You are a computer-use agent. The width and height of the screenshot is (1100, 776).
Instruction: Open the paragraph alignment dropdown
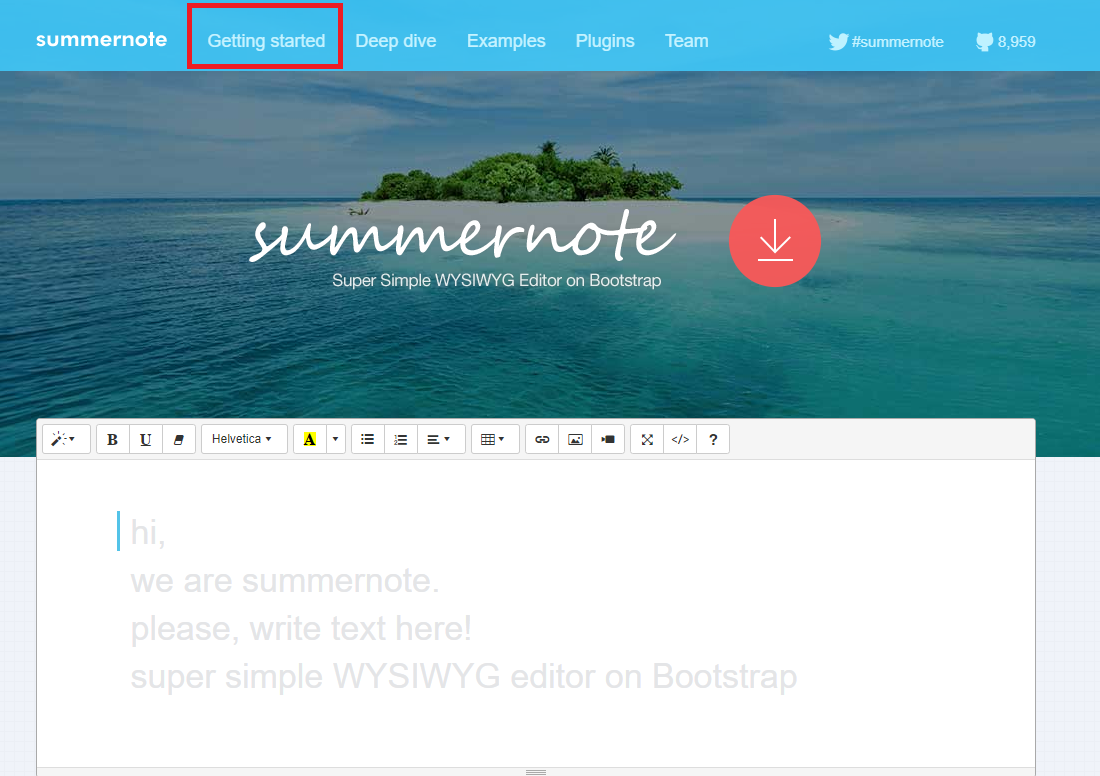click(441, 439)
